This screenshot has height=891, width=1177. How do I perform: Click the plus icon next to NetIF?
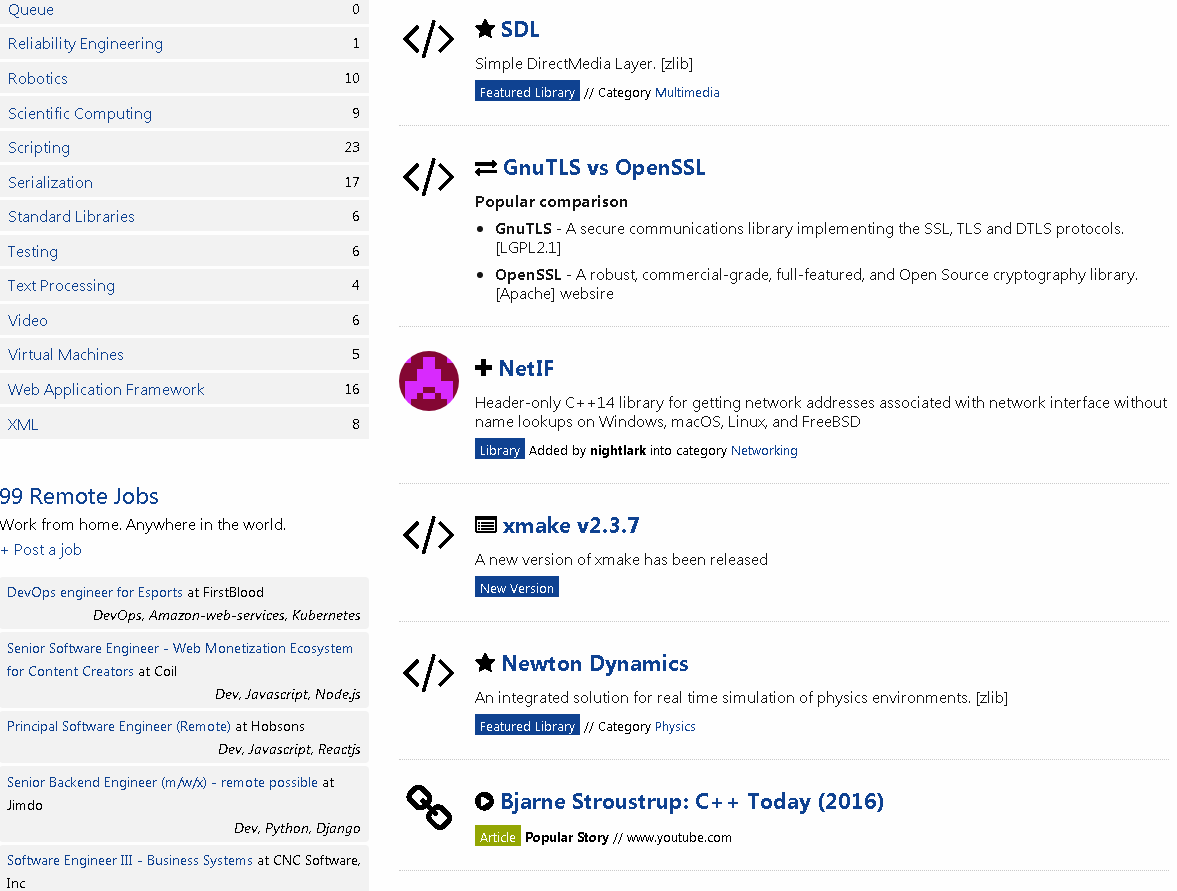click(x=487, y=367)
